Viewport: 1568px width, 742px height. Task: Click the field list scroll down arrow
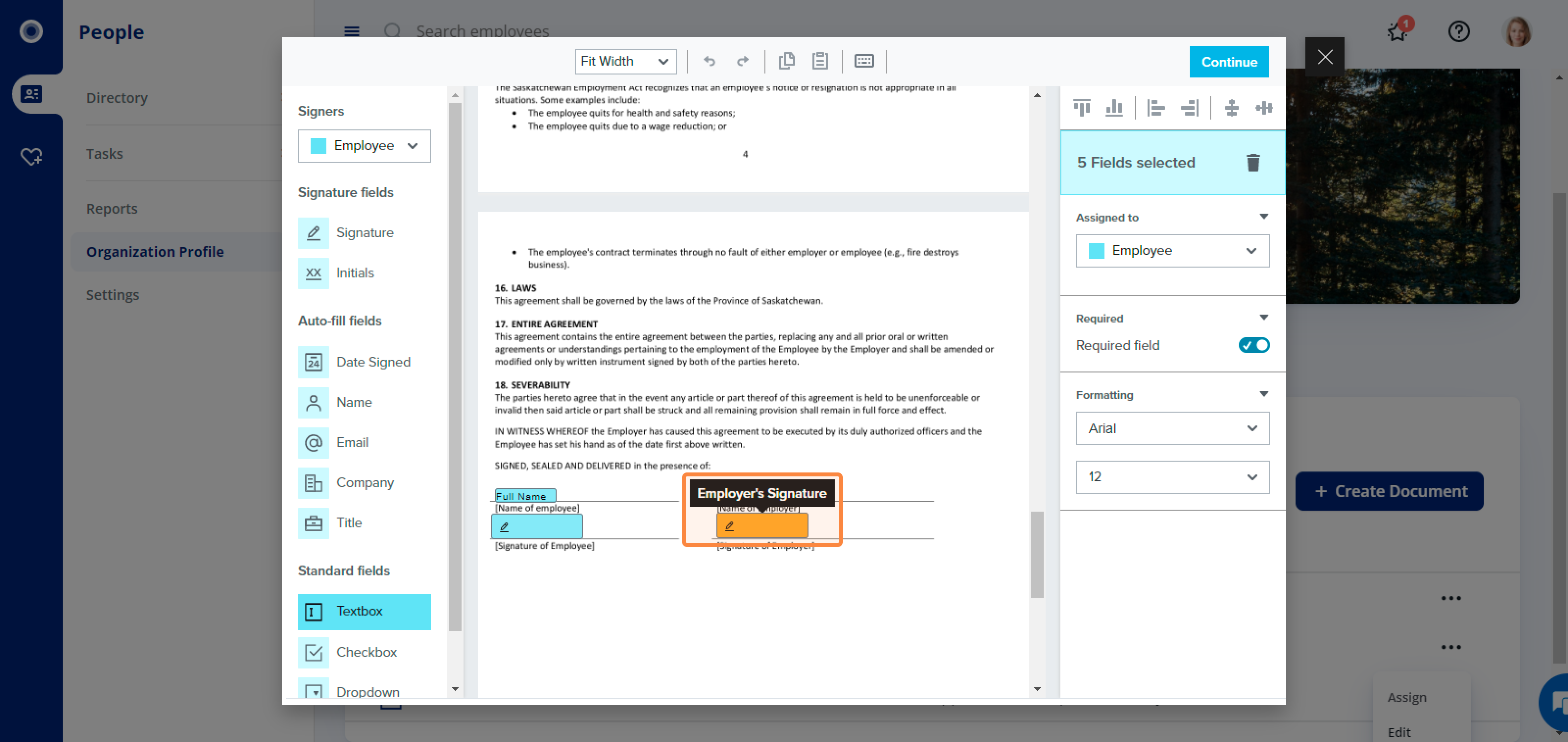(455, 690)
